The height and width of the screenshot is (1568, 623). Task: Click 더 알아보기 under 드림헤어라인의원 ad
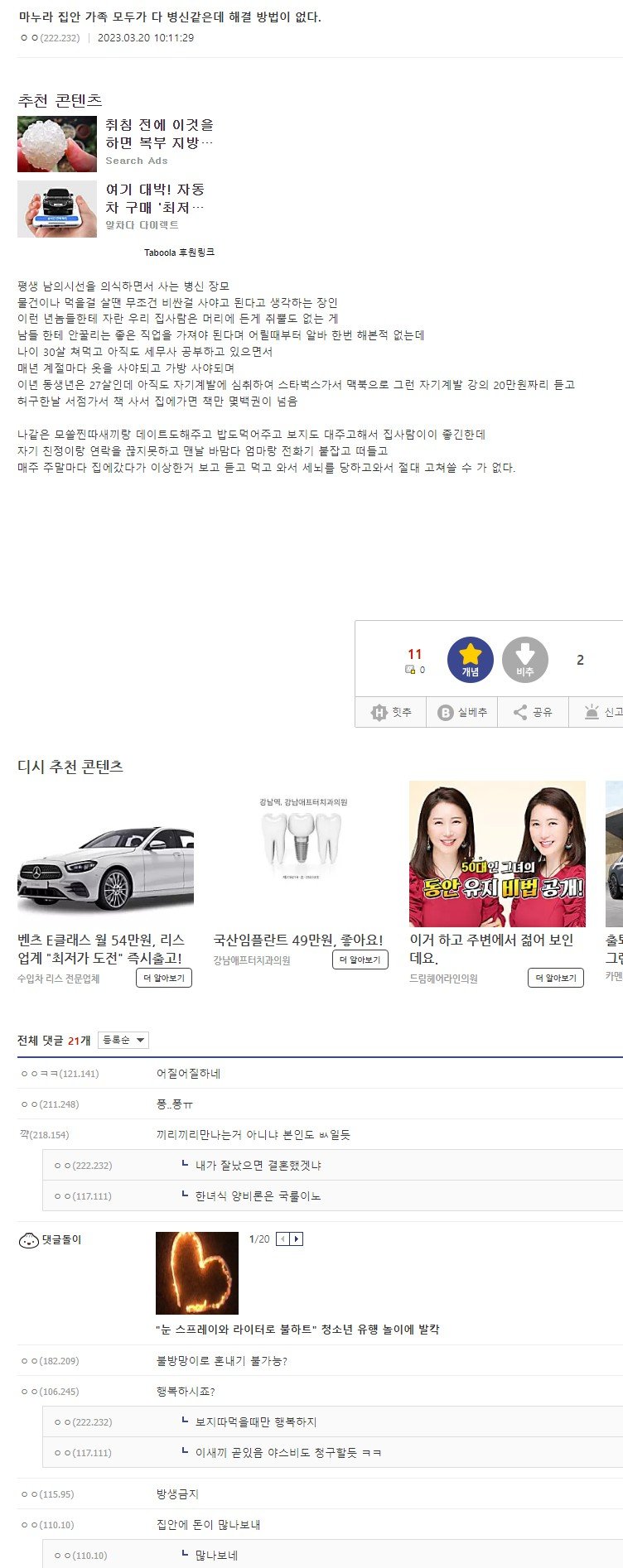(555, 978)
